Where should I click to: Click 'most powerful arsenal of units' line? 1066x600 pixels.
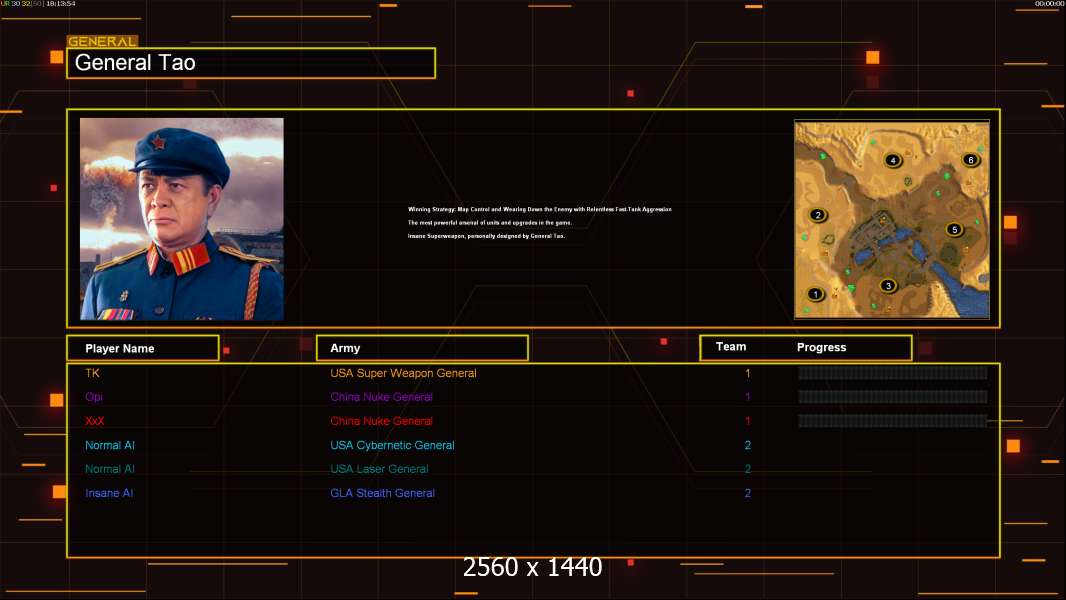[489, 223]
